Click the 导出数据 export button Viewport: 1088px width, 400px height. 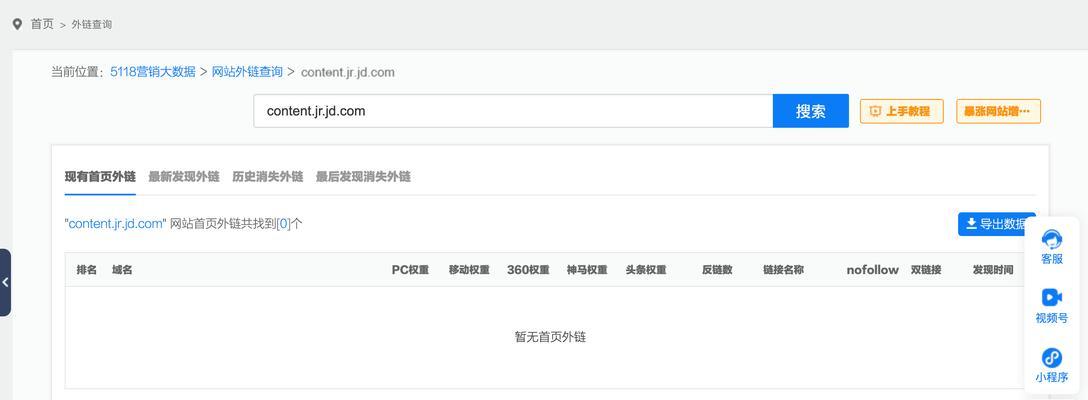tap(996, 224)
